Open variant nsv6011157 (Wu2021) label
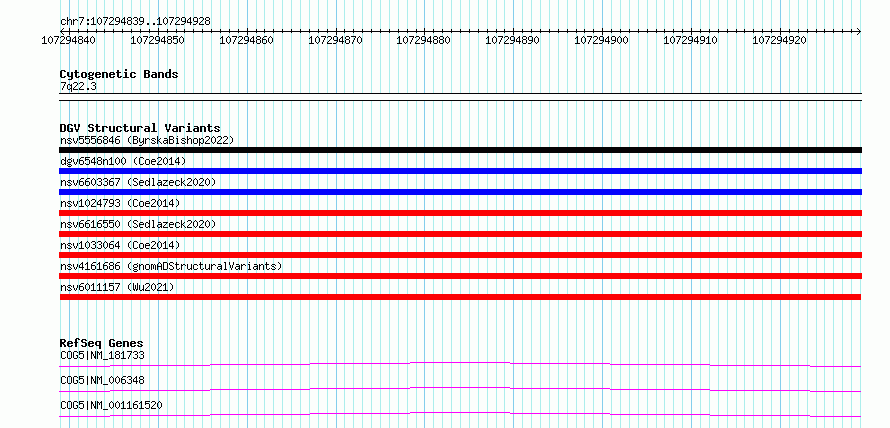Image resolution: width=890 pixels, height=428 pixels. (117, 287)
